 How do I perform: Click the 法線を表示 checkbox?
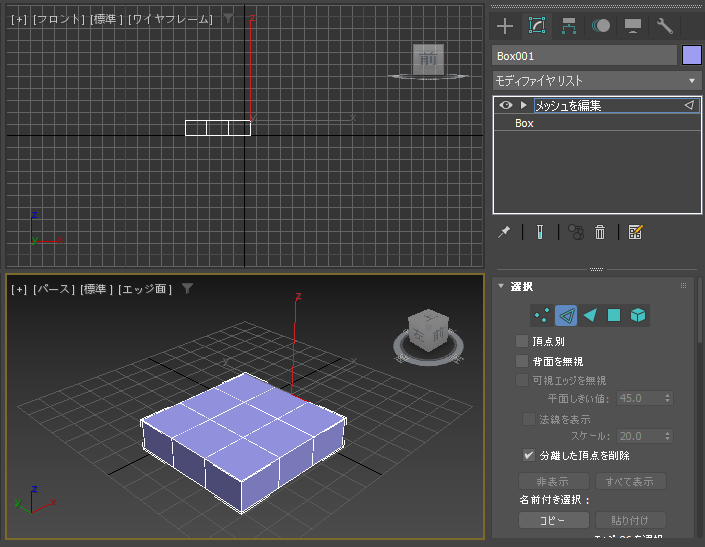click(529, 419)
